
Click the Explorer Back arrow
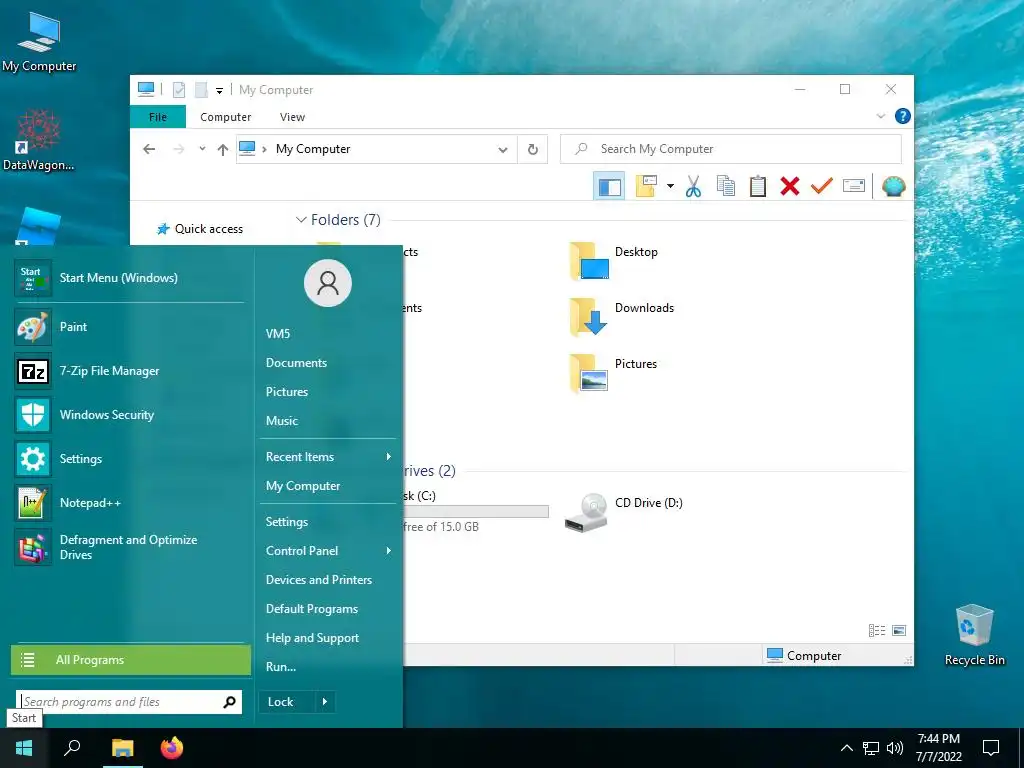[149, 149]
